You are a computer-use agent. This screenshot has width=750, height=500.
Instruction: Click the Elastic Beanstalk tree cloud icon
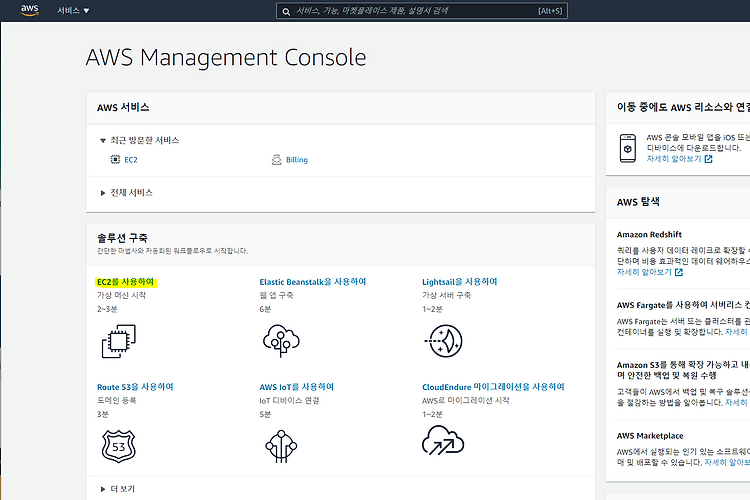tap(281, 341)
